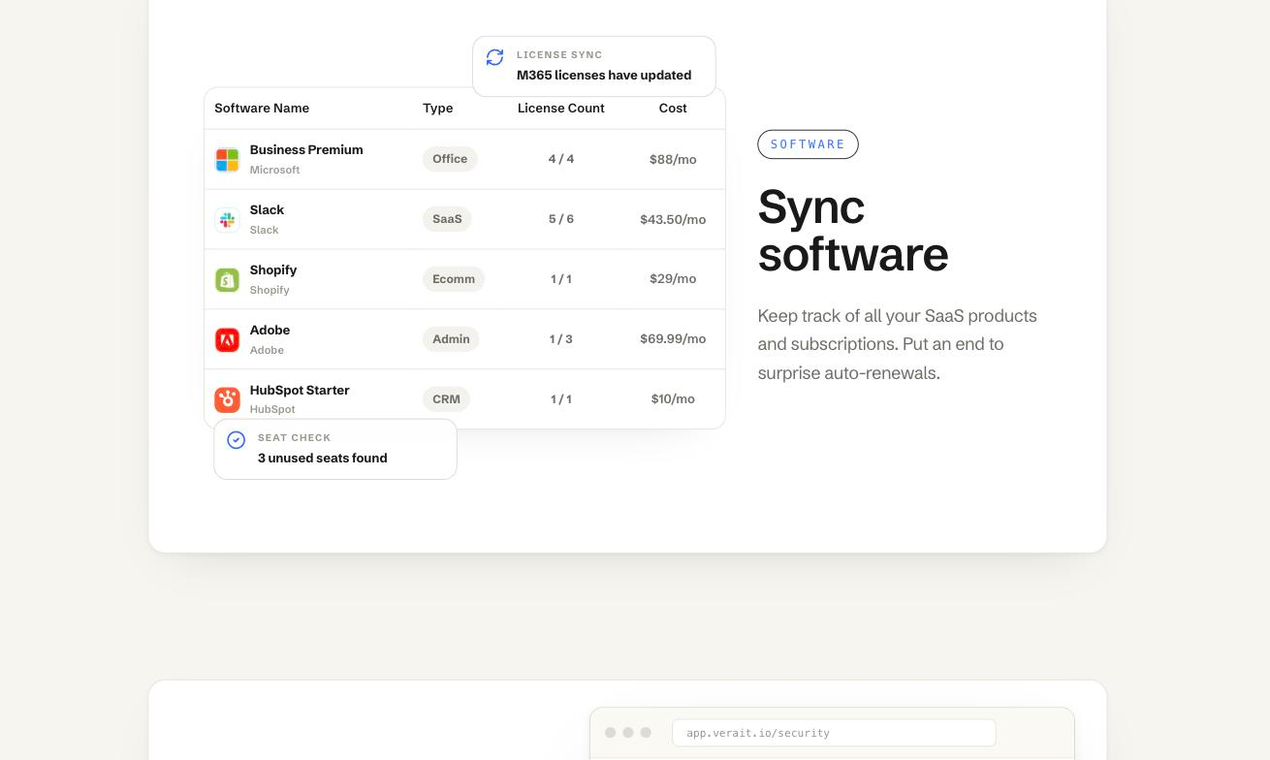Click the Office type tag

click(450, 159)
